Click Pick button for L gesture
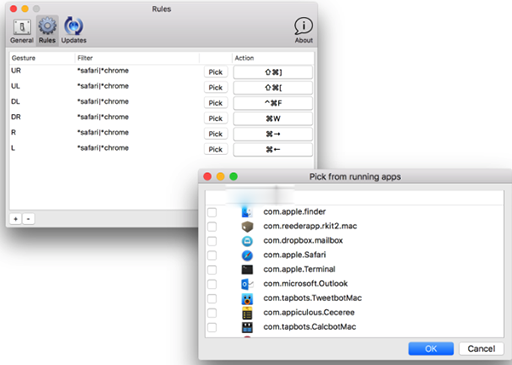512x365 pixels. pos(216,149)
